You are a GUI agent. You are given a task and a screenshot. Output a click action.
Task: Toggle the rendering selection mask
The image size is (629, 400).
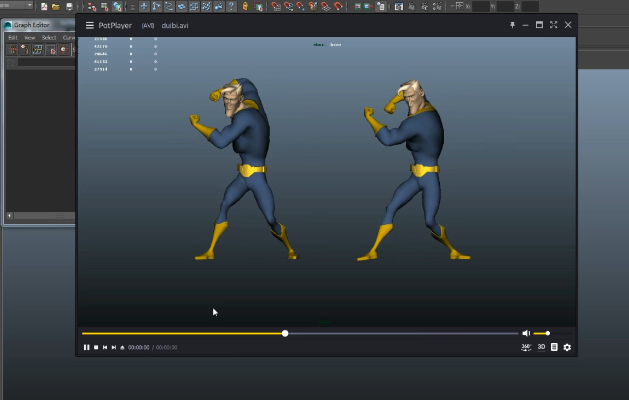tap(219, 6)
